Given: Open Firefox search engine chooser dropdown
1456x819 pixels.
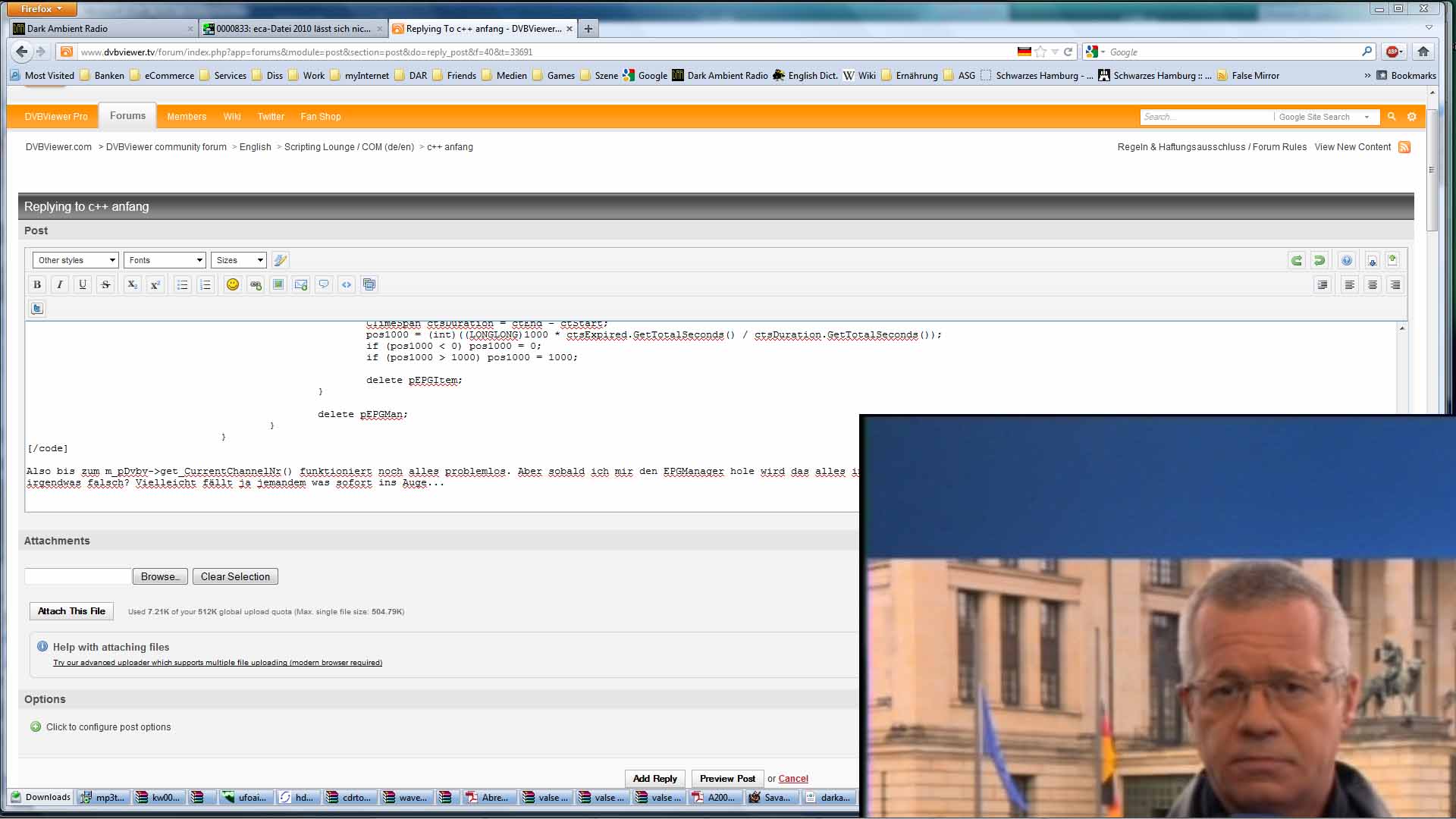Looking at the screenshot, I should click(x=1095, y=52).
